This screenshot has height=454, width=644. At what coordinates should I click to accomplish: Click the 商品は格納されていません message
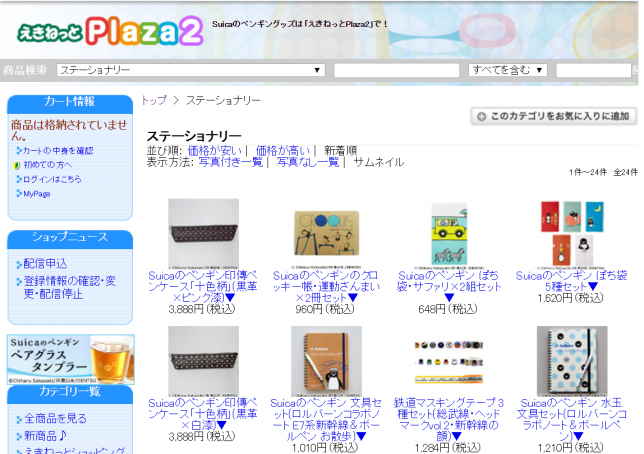[x=69, y=130]
